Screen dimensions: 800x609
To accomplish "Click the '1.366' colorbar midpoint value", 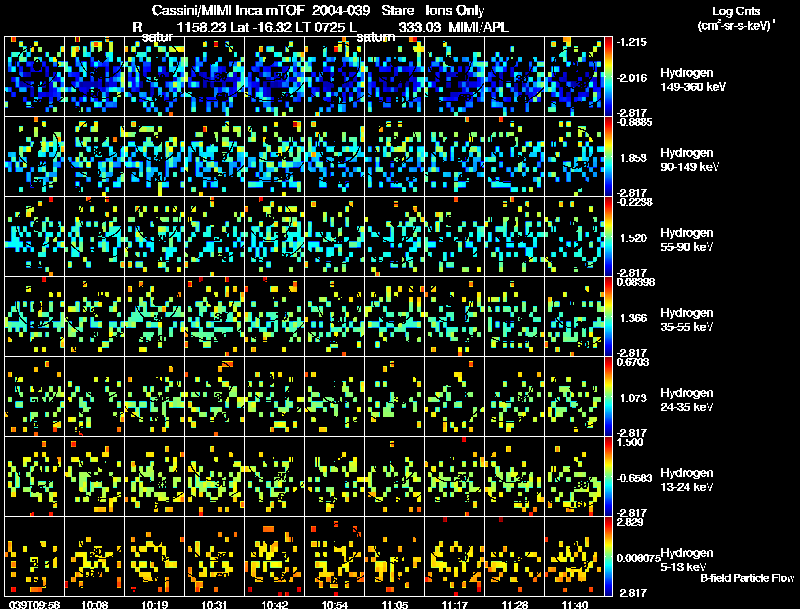I will click(633, 318).
